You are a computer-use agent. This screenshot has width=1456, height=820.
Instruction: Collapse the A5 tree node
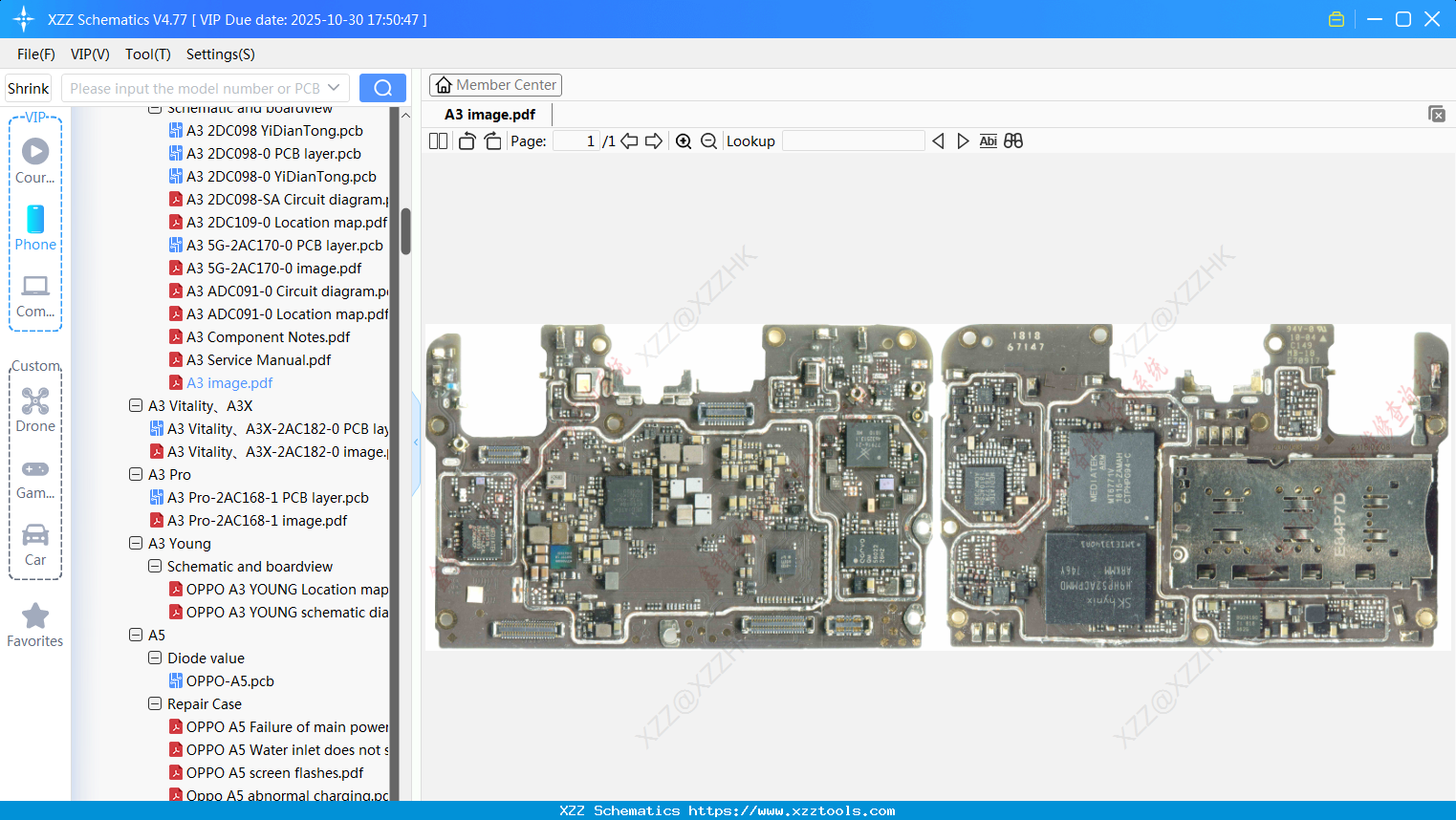136,635
